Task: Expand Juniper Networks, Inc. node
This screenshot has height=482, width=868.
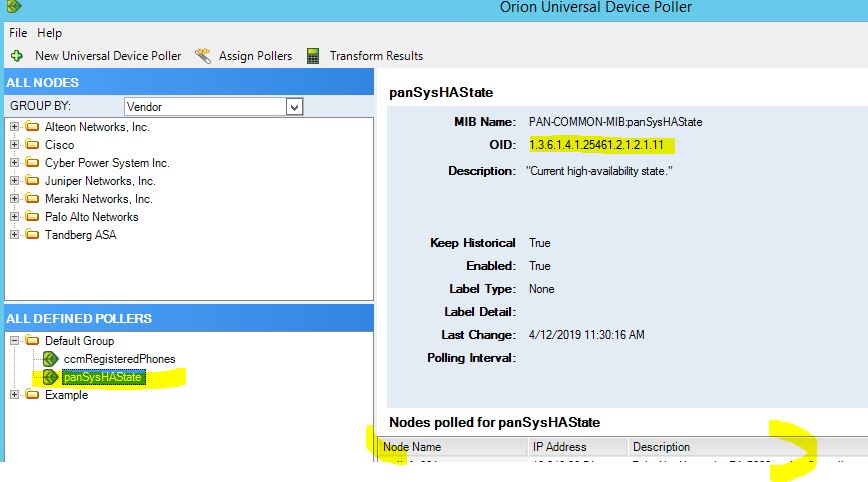Action: click(14, 180)
